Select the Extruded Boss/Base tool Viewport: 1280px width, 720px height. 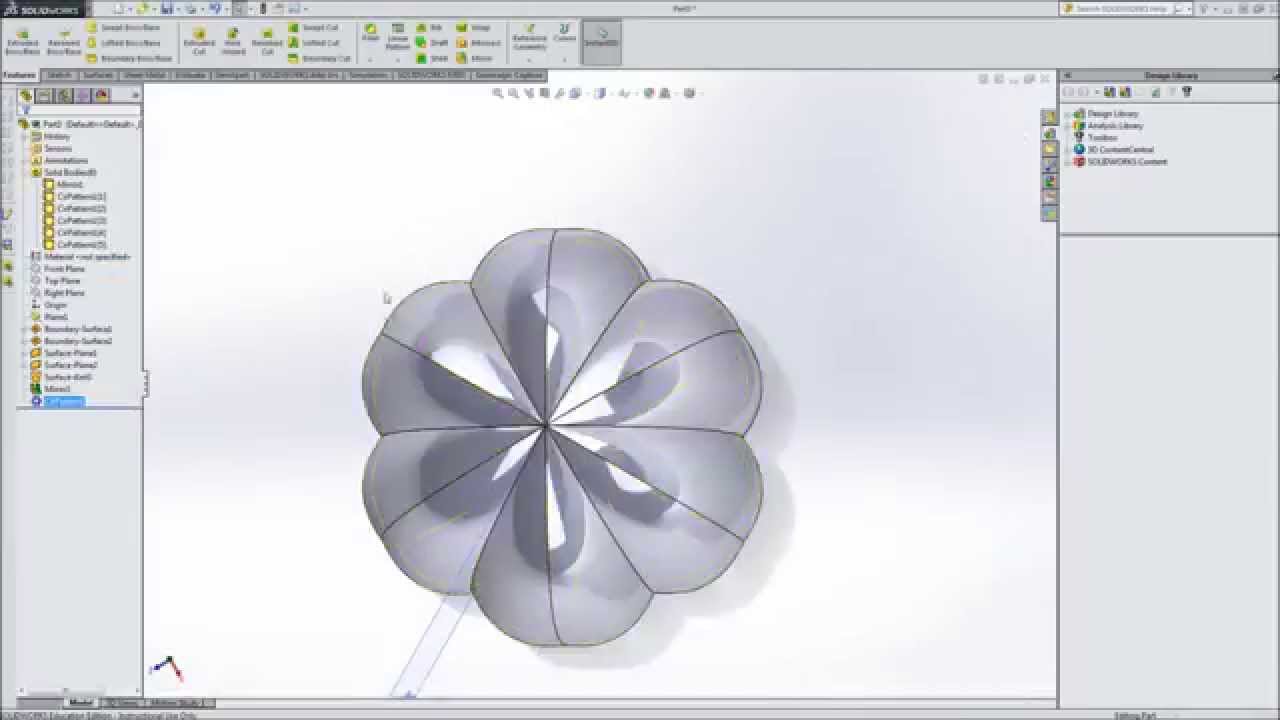[x=22, y=41]
